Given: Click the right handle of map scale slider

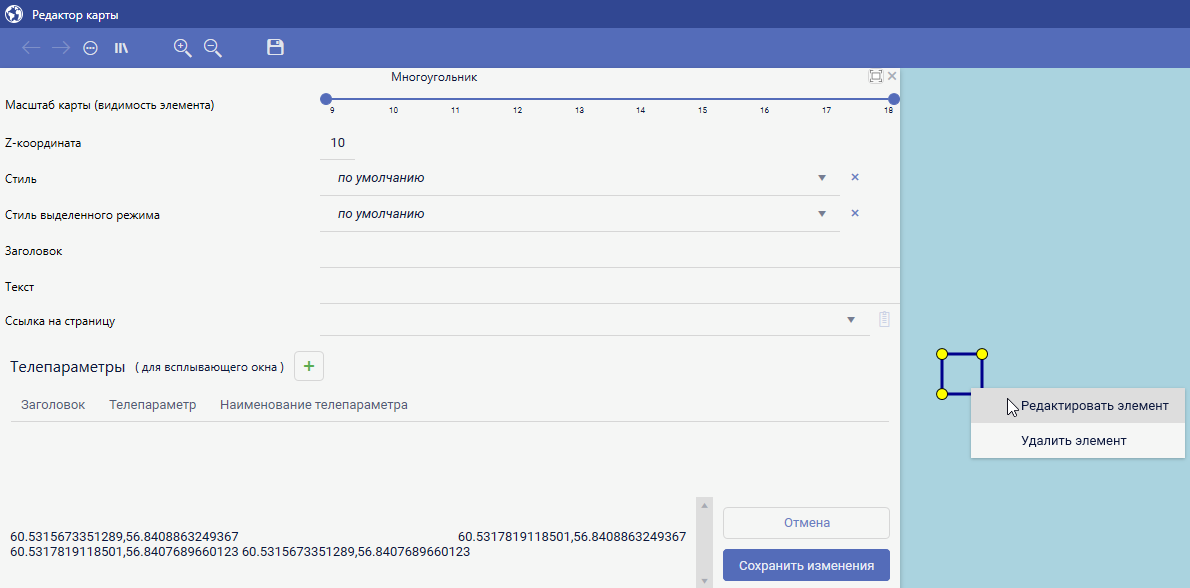Looking at the screenshot, I should coord(894,99).
